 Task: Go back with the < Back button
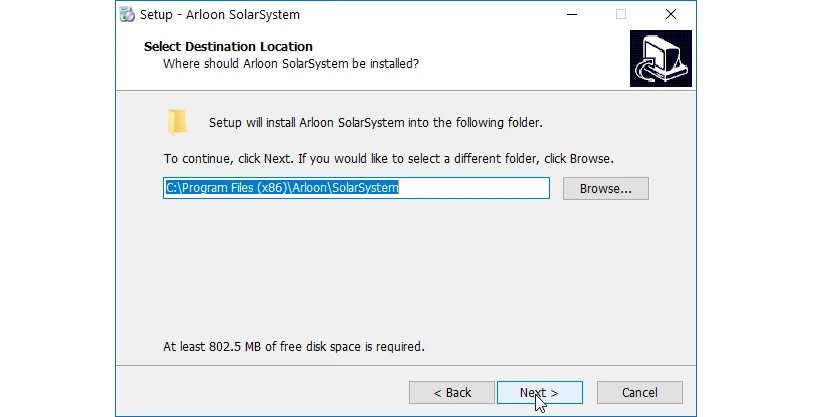451,392
